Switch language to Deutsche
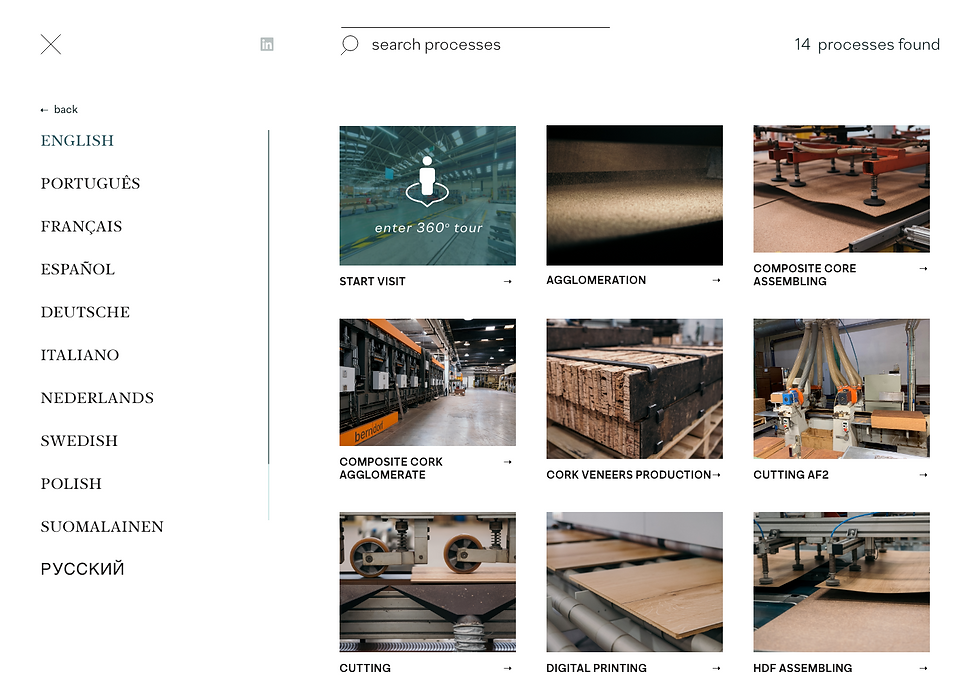Viewport: 980px width, 687px height. 85,312
